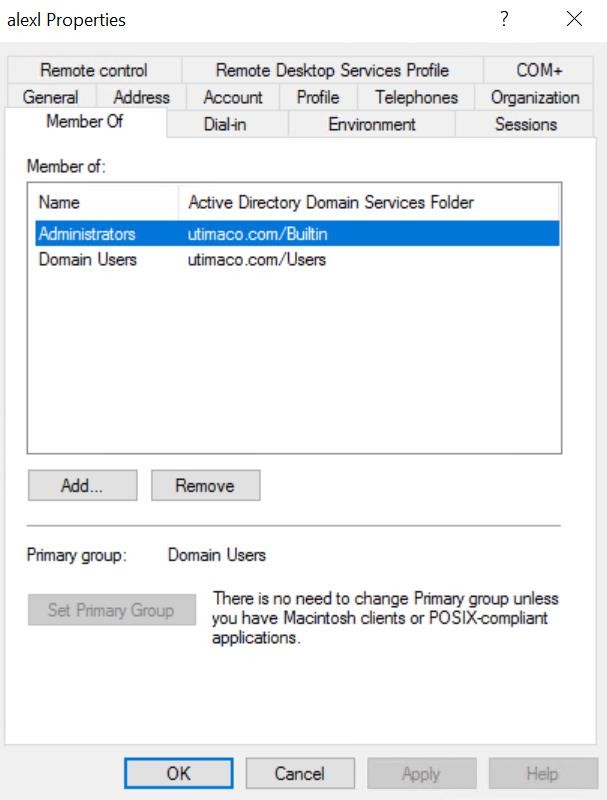This screenshot has height=800, width=607.
Task: Click the Help button
Action: (543, 773)
